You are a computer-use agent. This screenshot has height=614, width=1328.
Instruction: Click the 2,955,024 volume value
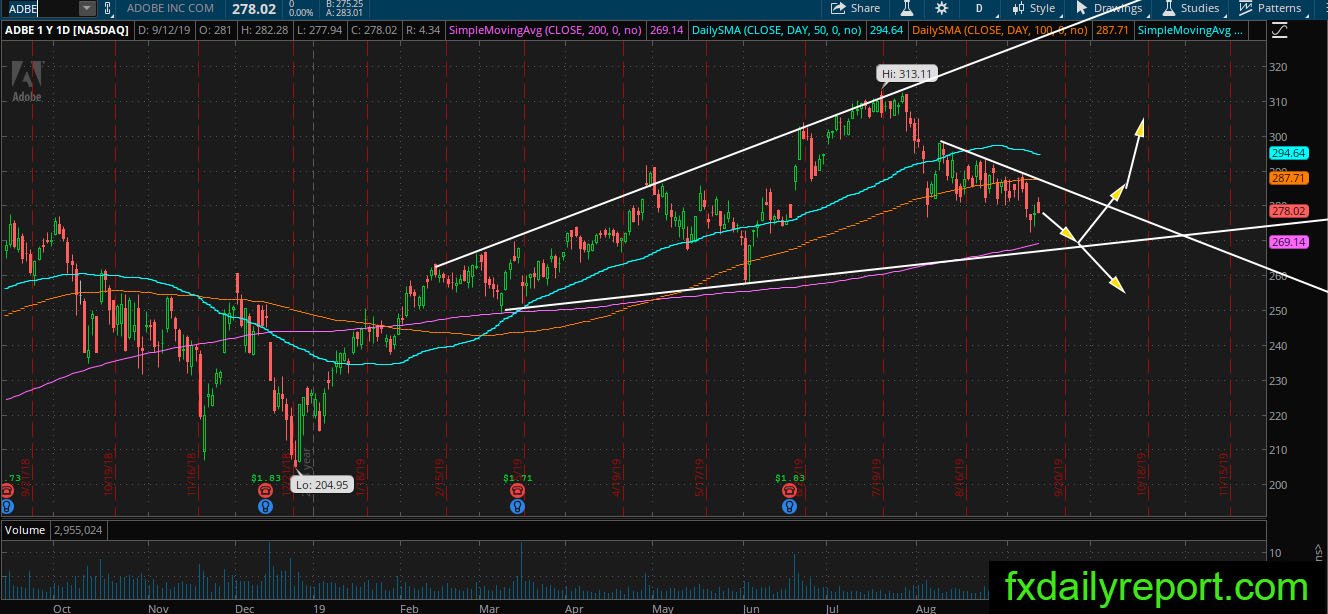pos(80,528)
